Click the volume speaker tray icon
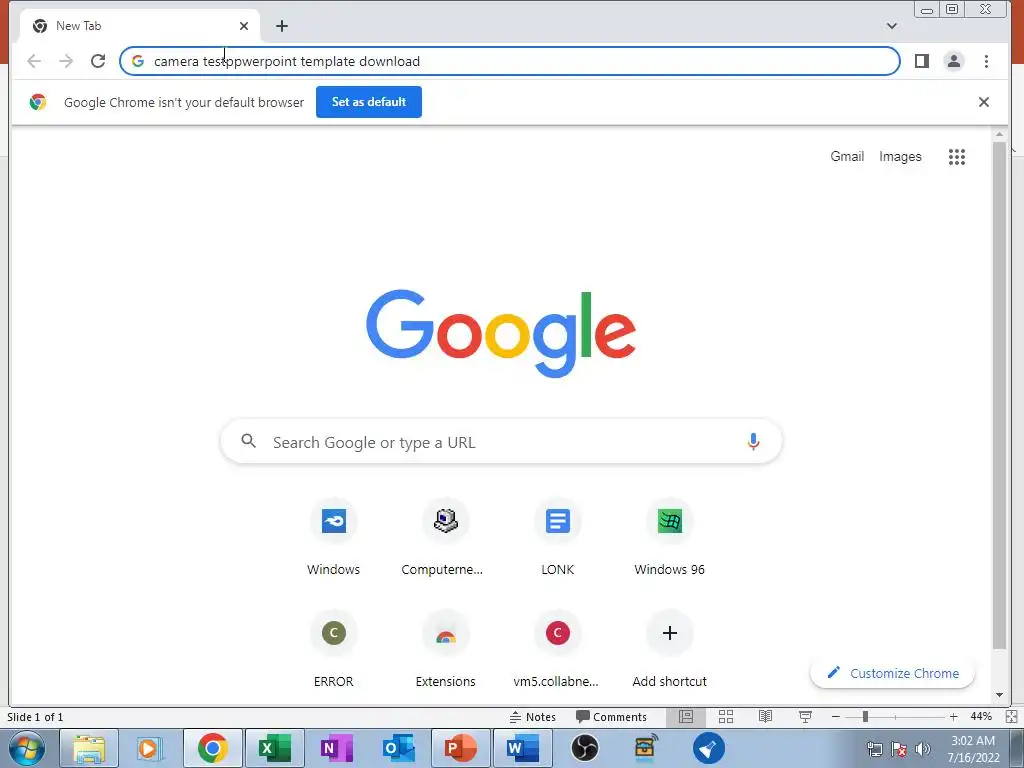Image resolution: width=1024 pixels, height=768 pixels. (x=923, y=749)
